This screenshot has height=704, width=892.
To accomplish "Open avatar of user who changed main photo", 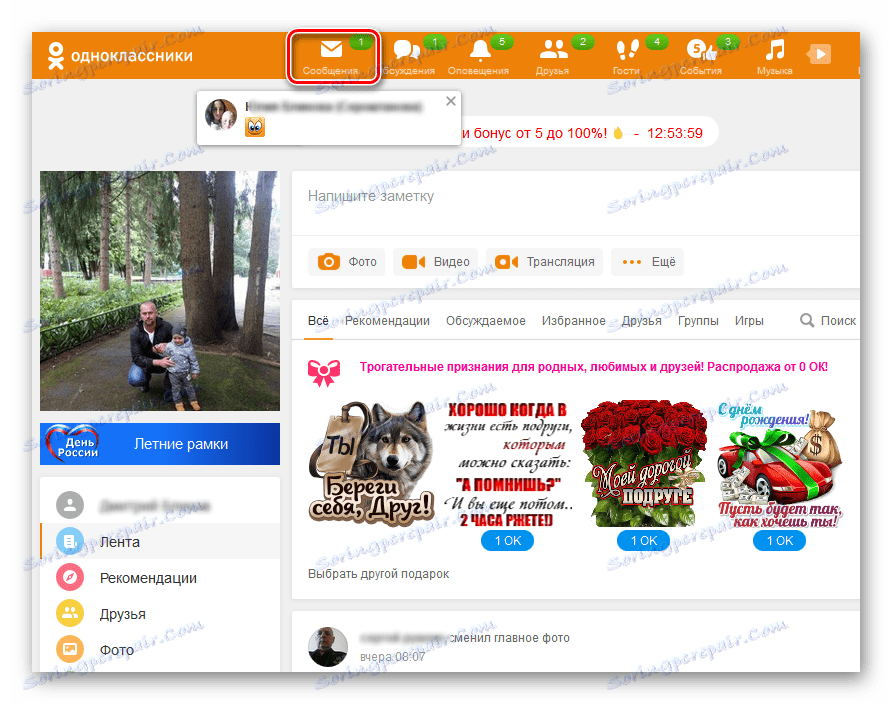I will click(x=328, y=647).
